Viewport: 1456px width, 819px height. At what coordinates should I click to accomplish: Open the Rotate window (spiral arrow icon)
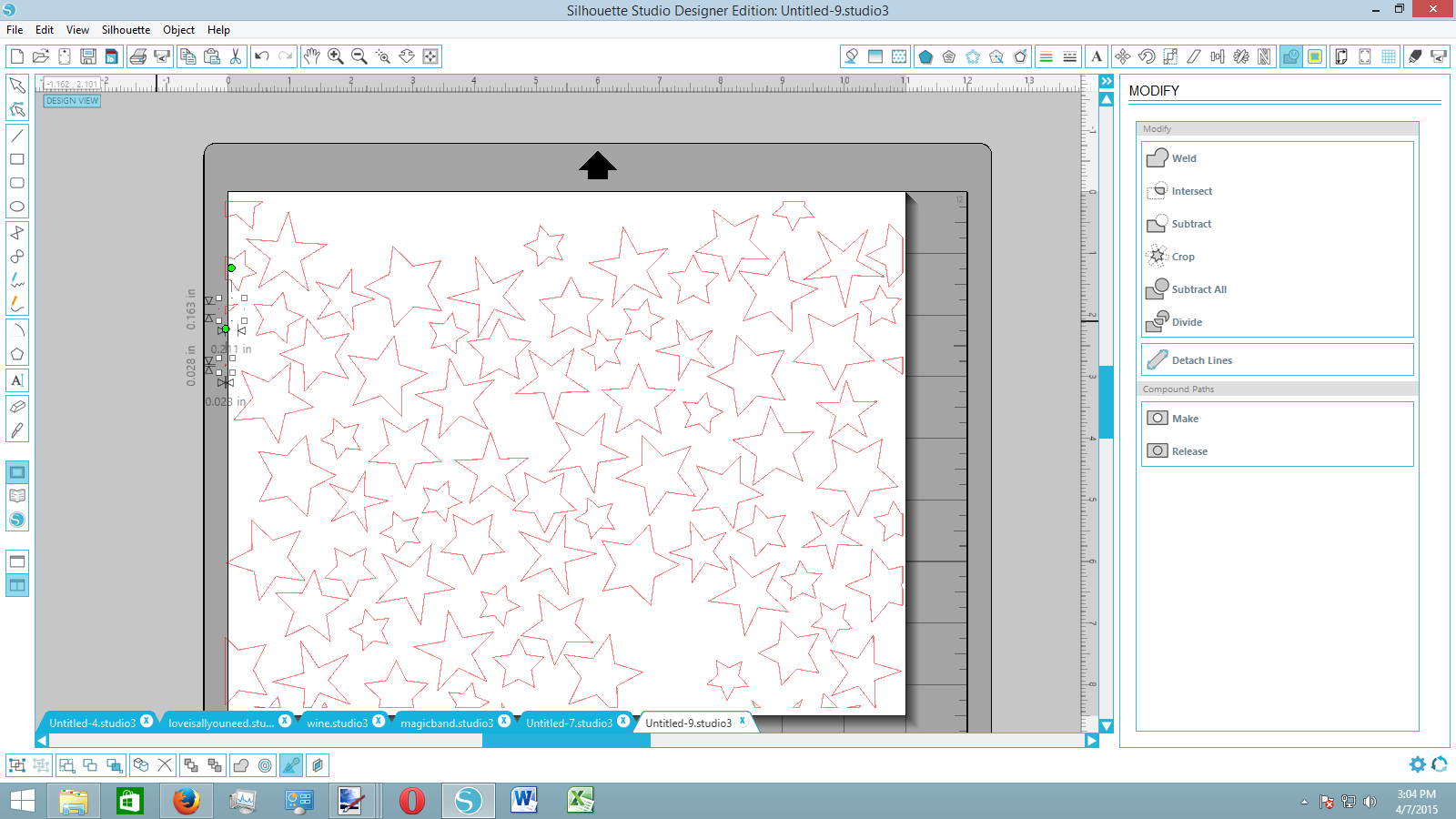[x=1147, y=56]
